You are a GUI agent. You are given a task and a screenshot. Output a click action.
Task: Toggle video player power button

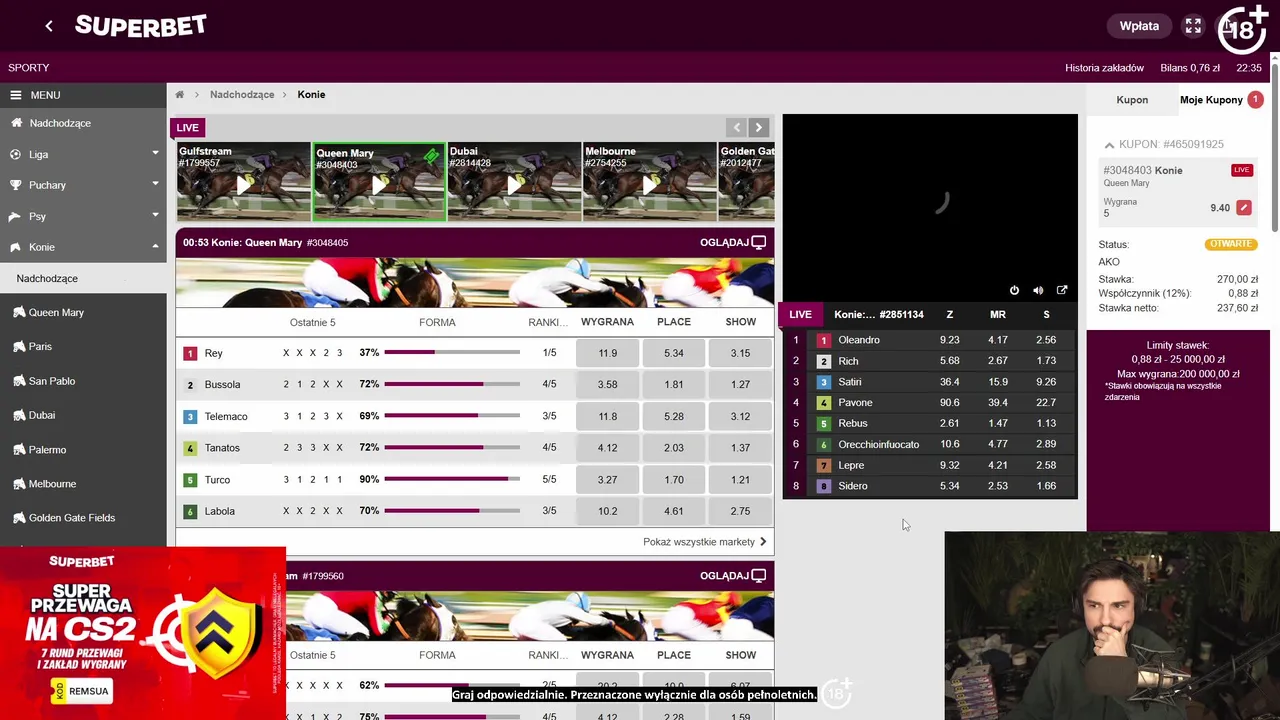(1014, 290)
